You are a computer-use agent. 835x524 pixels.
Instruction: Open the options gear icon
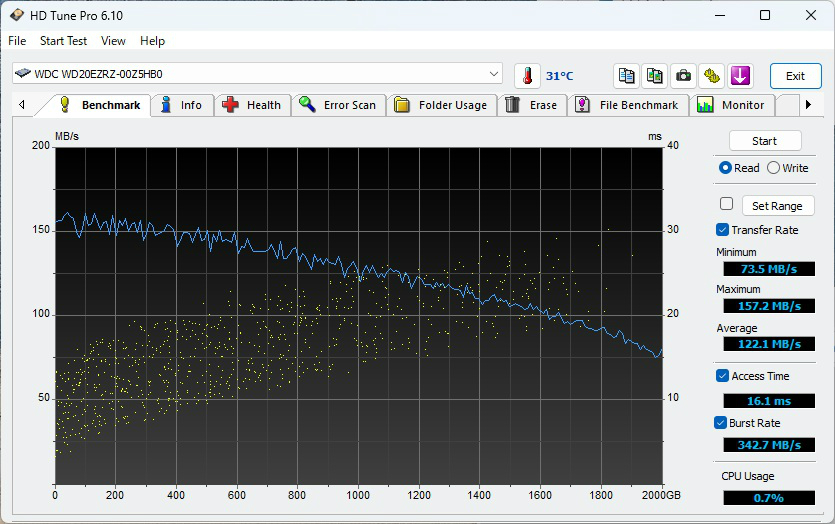pos(711,76)
